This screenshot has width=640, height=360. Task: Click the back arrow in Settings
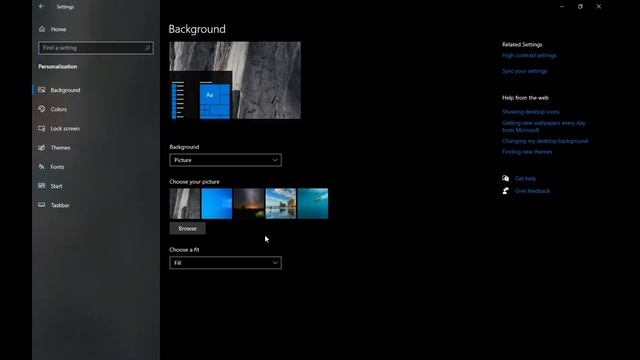(x=42, y=7)
